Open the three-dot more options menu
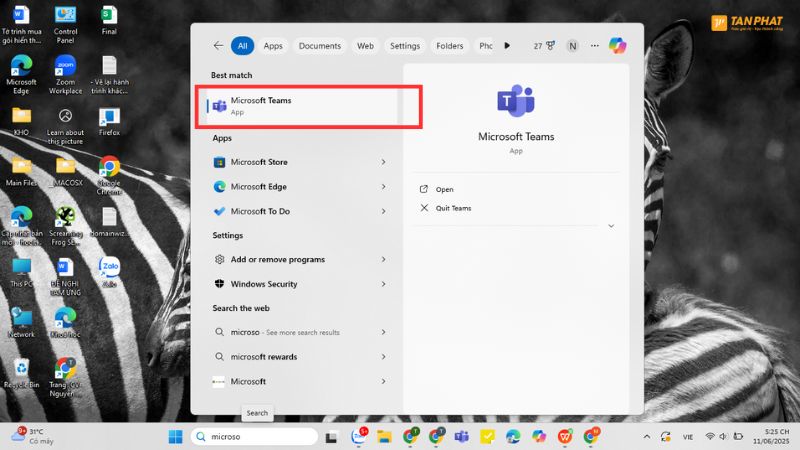This screenshot has height=450, width=800. [x=595, y=46]
